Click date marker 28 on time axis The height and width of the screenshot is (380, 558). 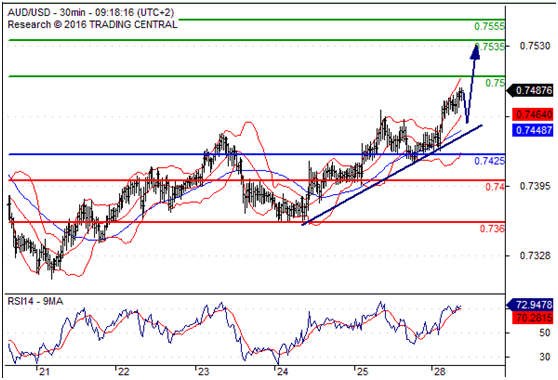tap(440, 372)
